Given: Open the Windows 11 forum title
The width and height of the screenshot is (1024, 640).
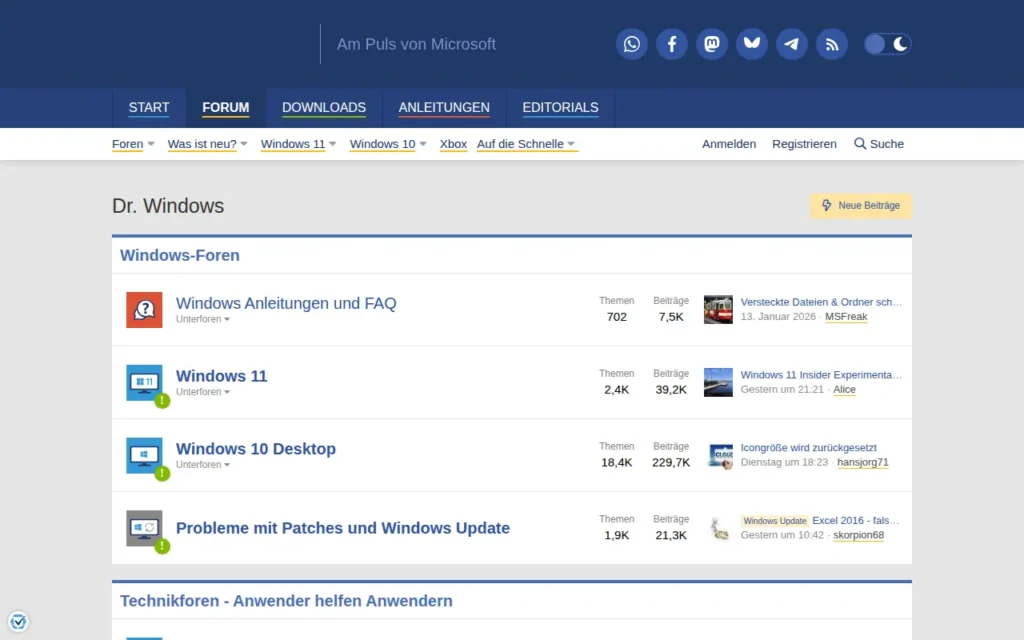Looking at the screenshot, I should pos(221,376).
